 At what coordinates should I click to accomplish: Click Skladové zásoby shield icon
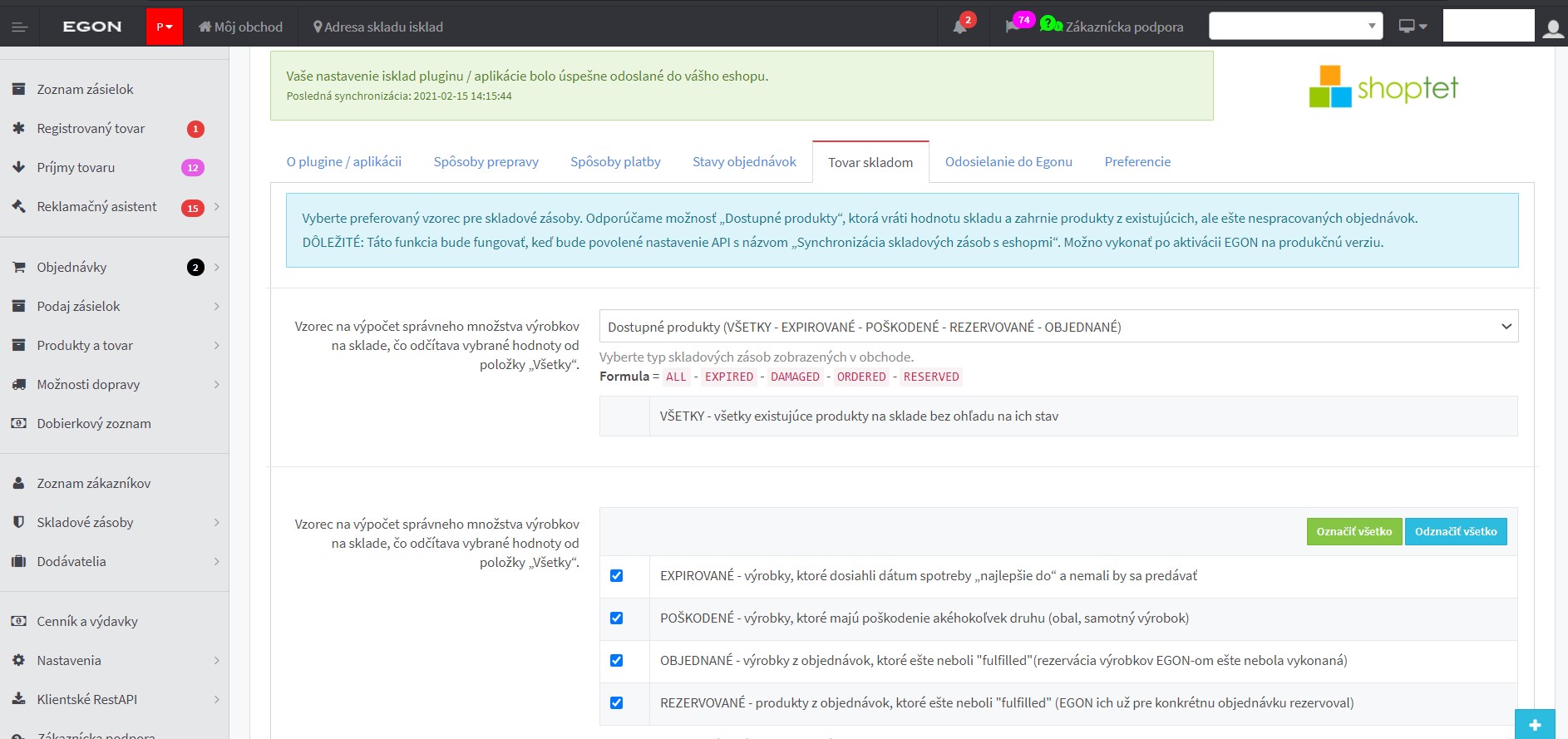click(x=18, y=522)
